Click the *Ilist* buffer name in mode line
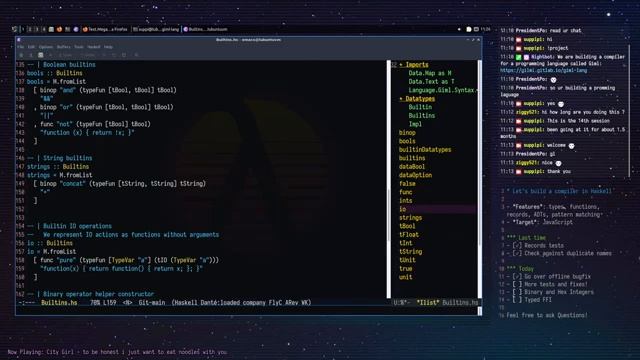This screenshot has width=640, height=360. 428,302
